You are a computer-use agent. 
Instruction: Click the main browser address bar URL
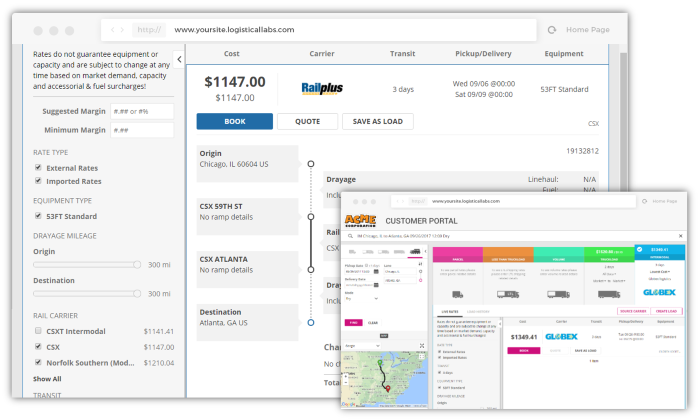pos(234,30)
